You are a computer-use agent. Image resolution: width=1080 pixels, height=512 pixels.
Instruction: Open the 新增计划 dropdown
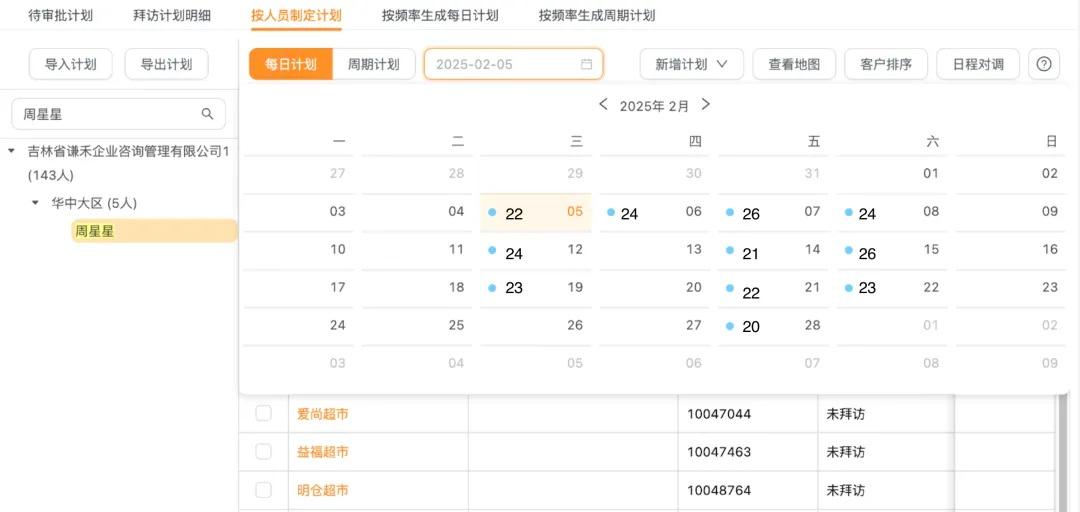click(691, 64)
